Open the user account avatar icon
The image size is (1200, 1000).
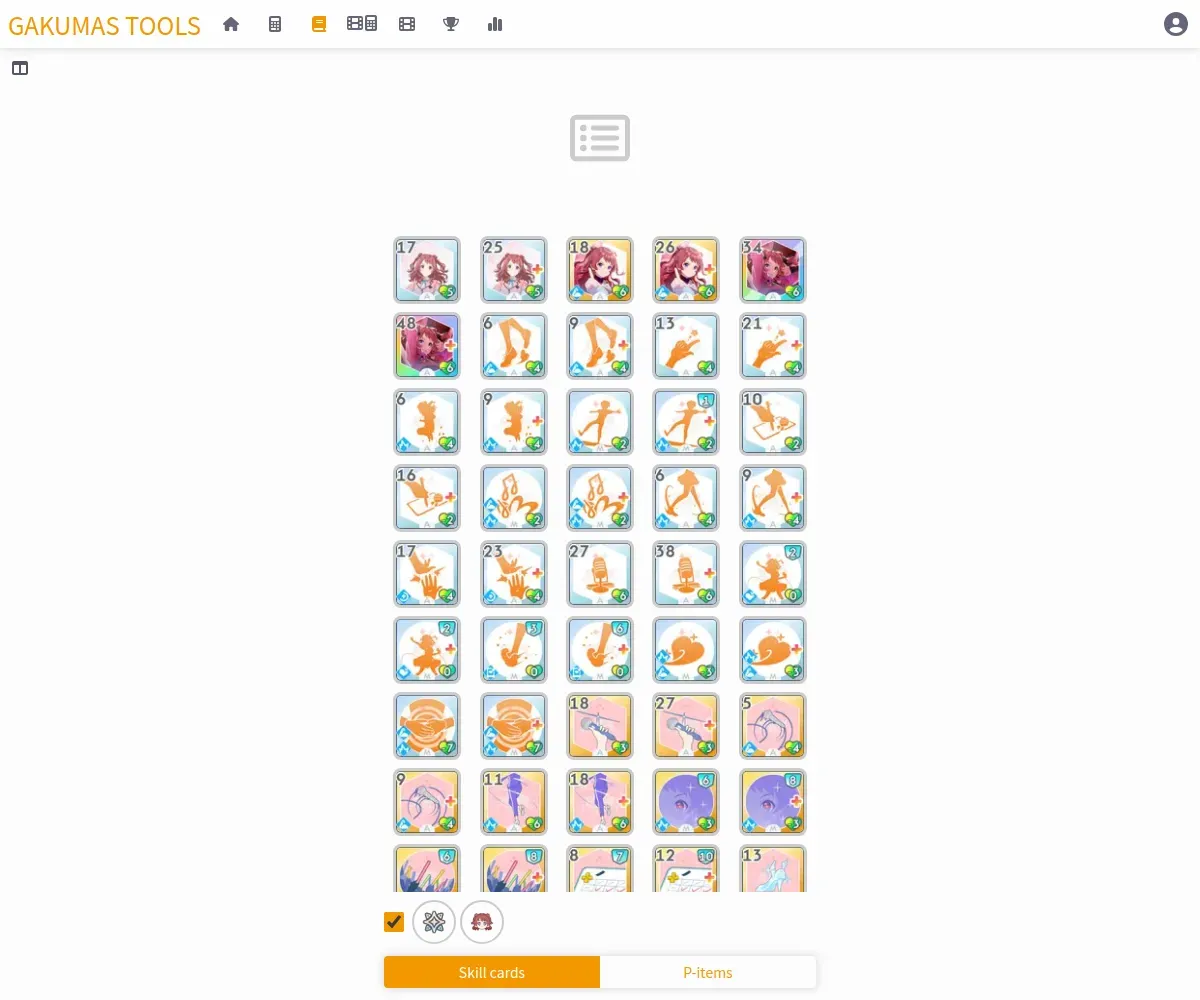[x=1176, y=24]
